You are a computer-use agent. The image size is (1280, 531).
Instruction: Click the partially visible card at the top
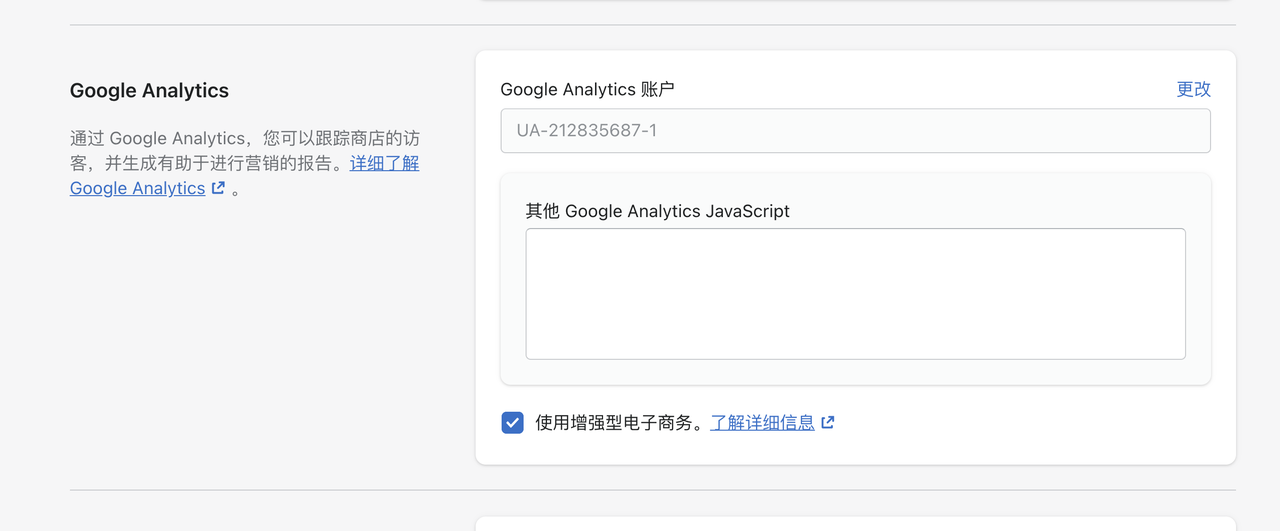[x=855, y=1]
